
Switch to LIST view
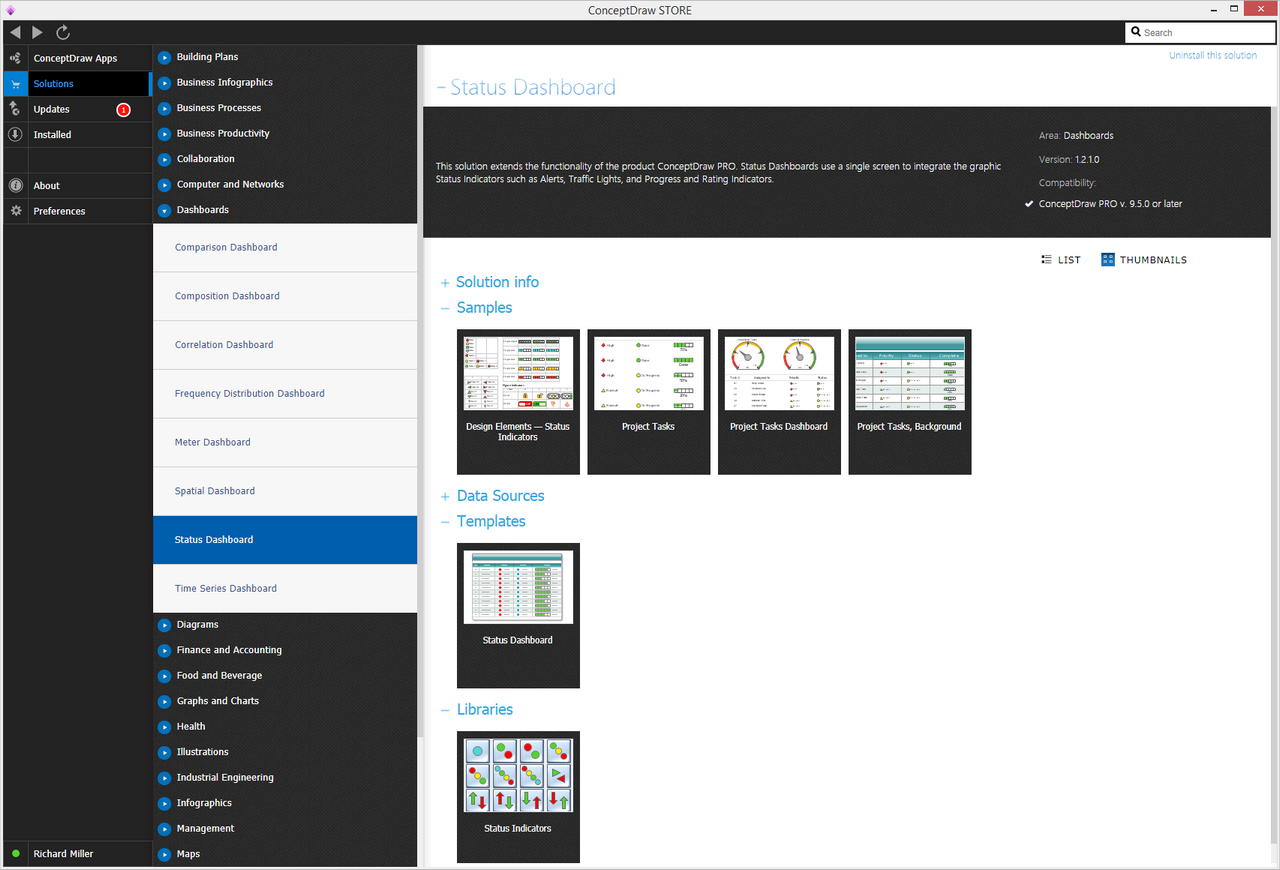pos(1060,259)
